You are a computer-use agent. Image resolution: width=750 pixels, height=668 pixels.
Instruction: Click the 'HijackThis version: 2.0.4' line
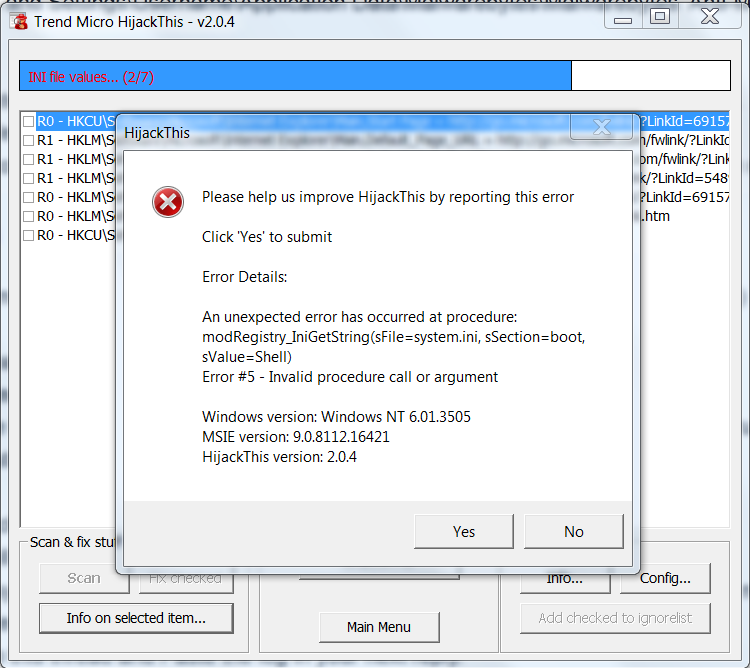pyautogui.click(x=279, y=457)
